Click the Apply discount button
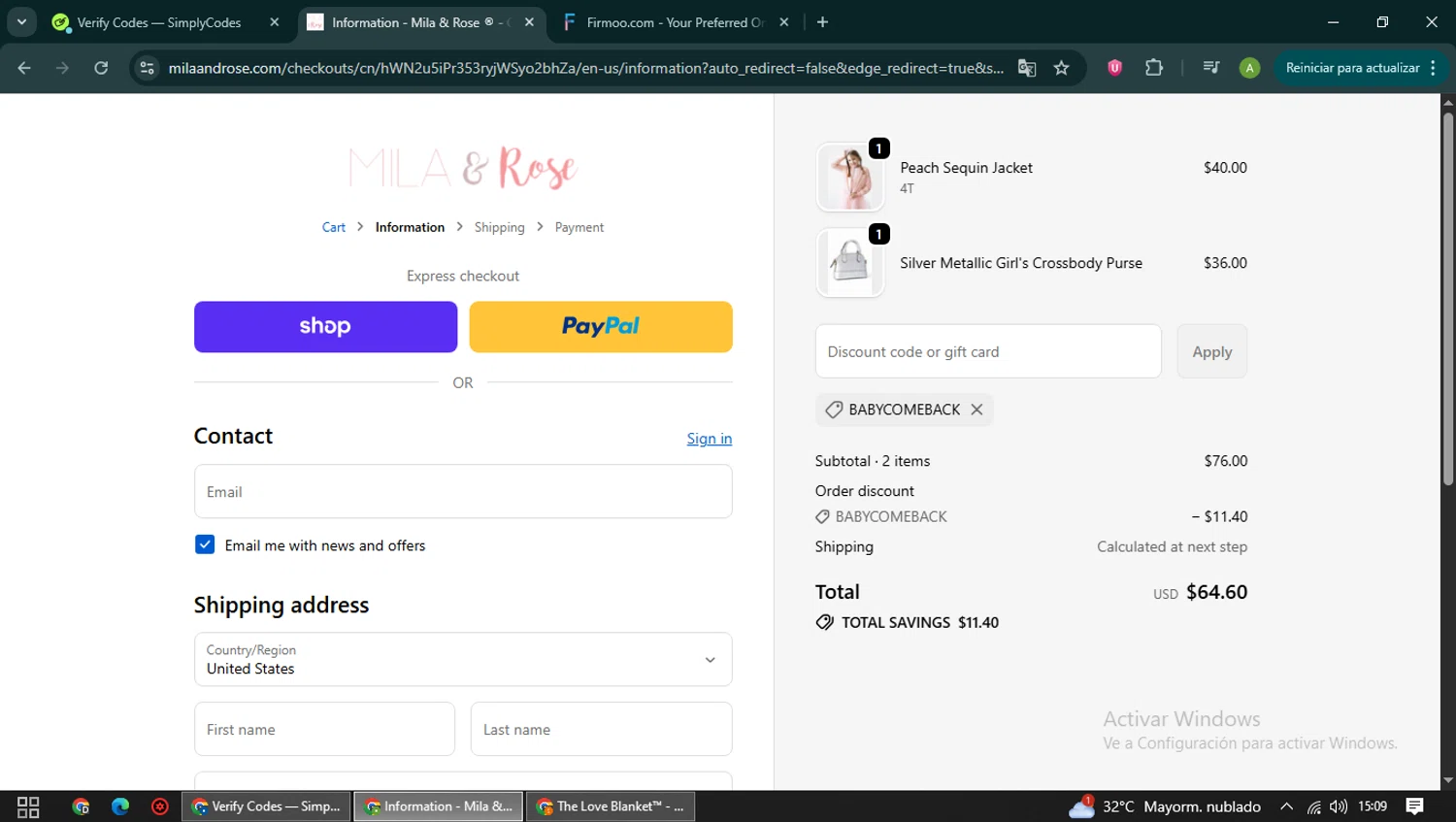The width and height of the screenshot is (1456, 822). 1212,351
